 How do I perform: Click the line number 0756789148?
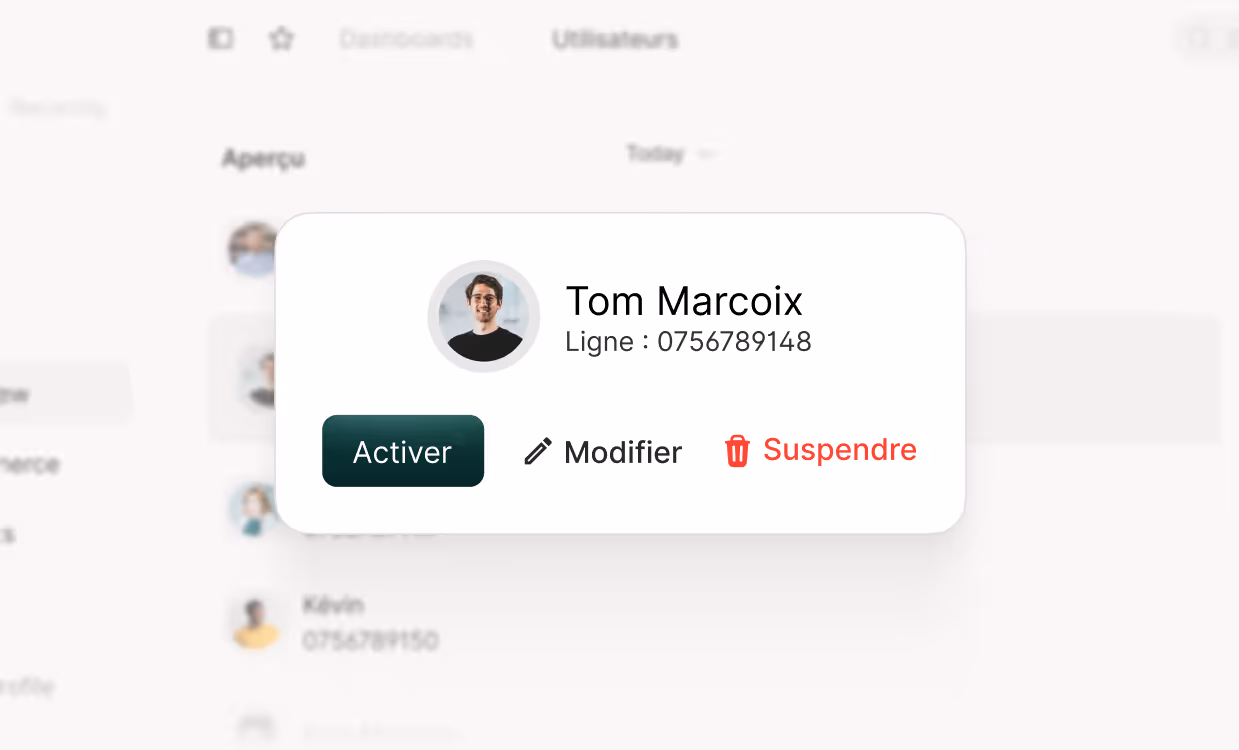(x=734, y=342)
